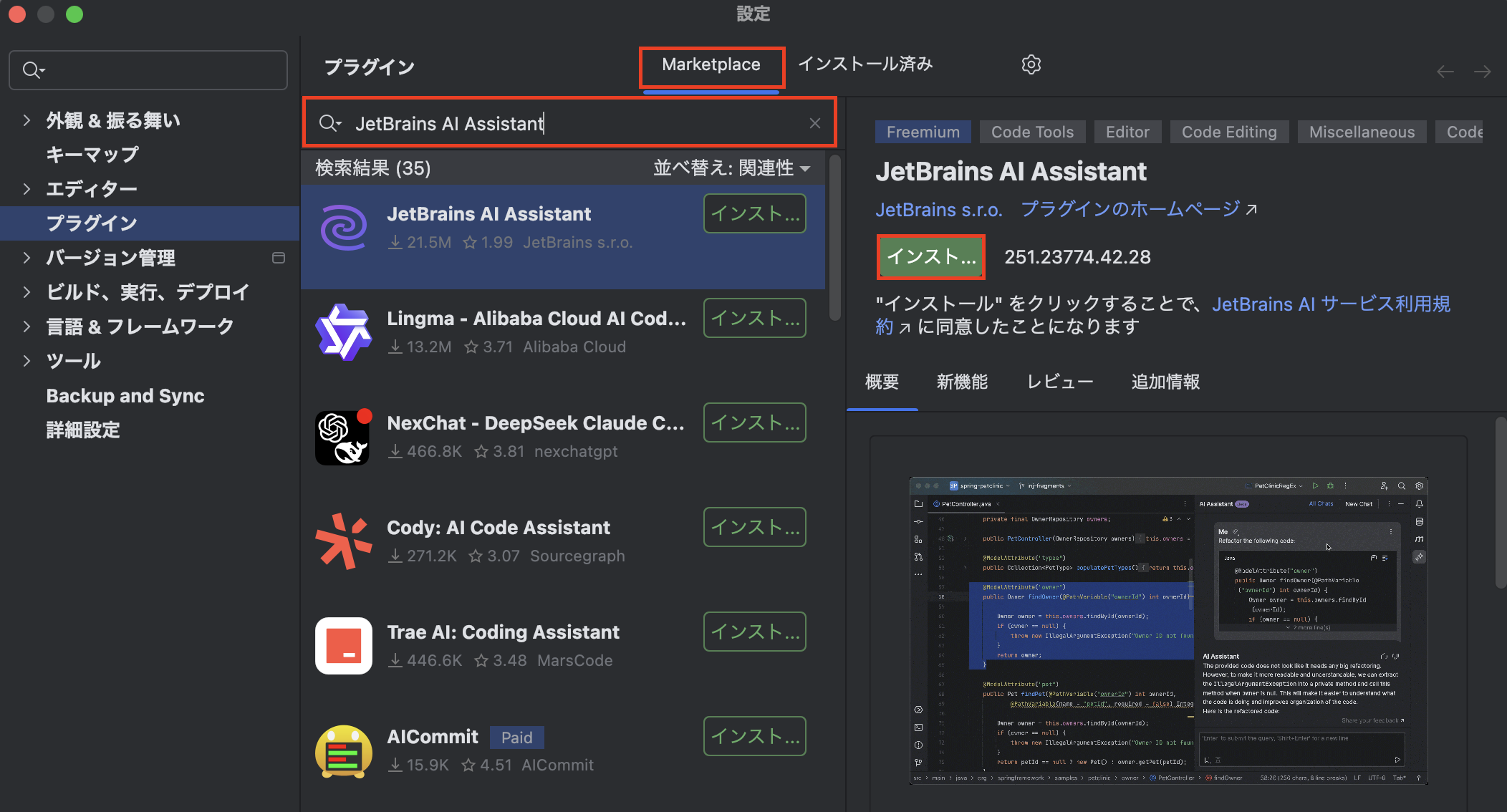Expand the 外観 & 振る舞い tree node
Screen dimensions: 1507x812
27,120
